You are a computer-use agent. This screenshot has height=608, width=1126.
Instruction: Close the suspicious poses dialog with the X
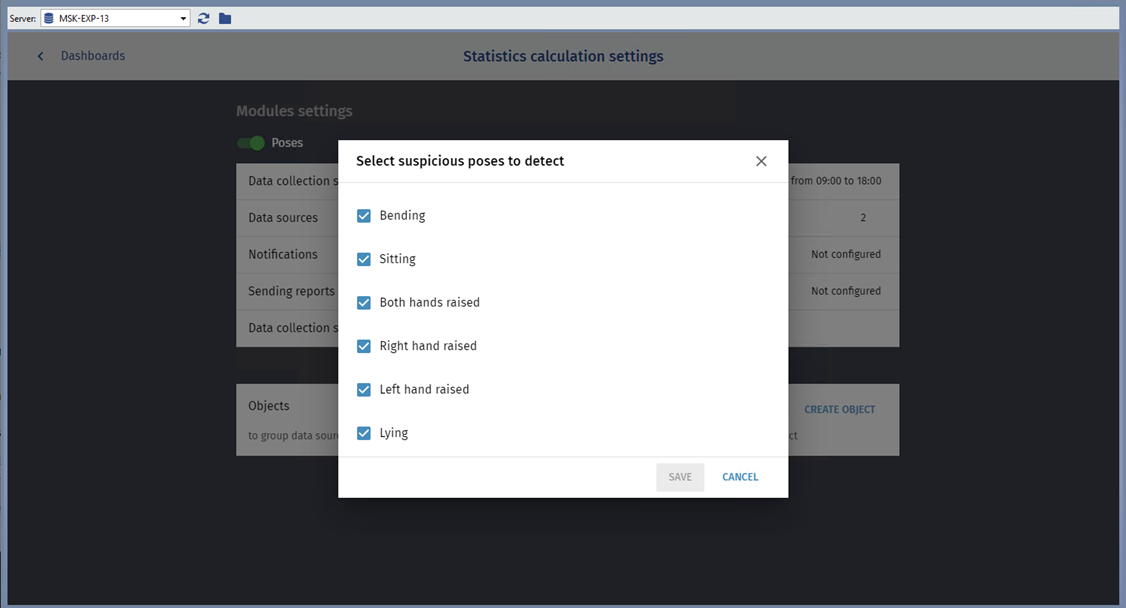tap(761, 161)
